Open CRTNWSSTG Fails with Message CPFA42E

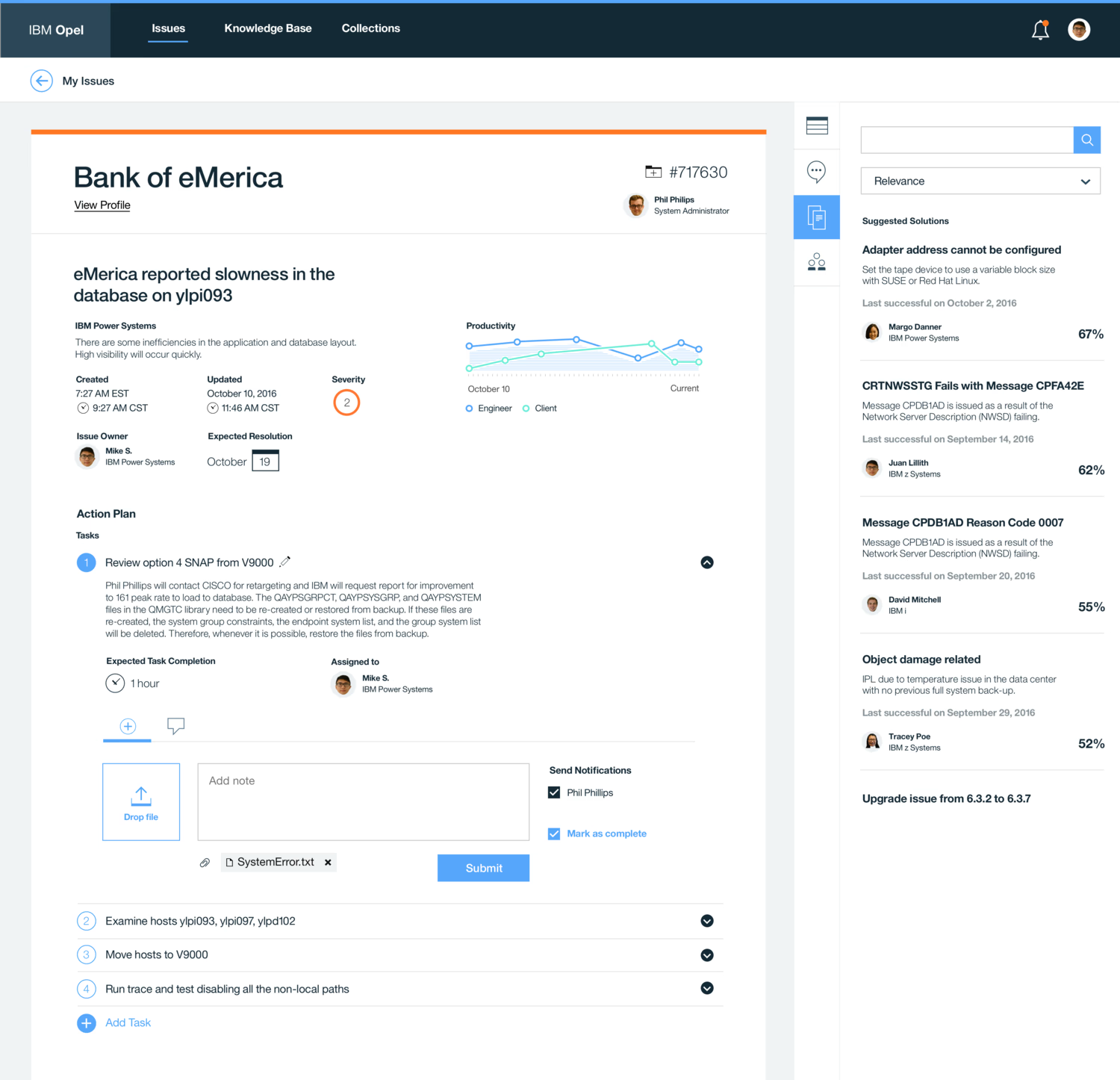(973, 385)
